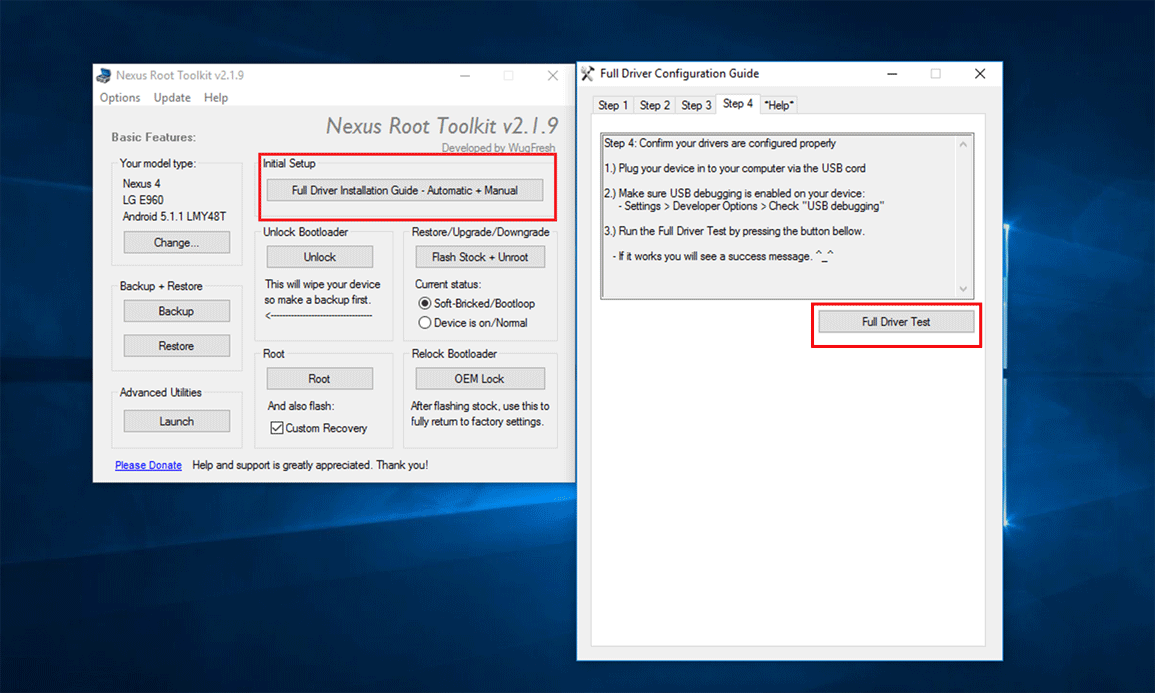This screenshot has height=693, width=1155.
Task: Click the Please Donate link
Action: point(148,465)
